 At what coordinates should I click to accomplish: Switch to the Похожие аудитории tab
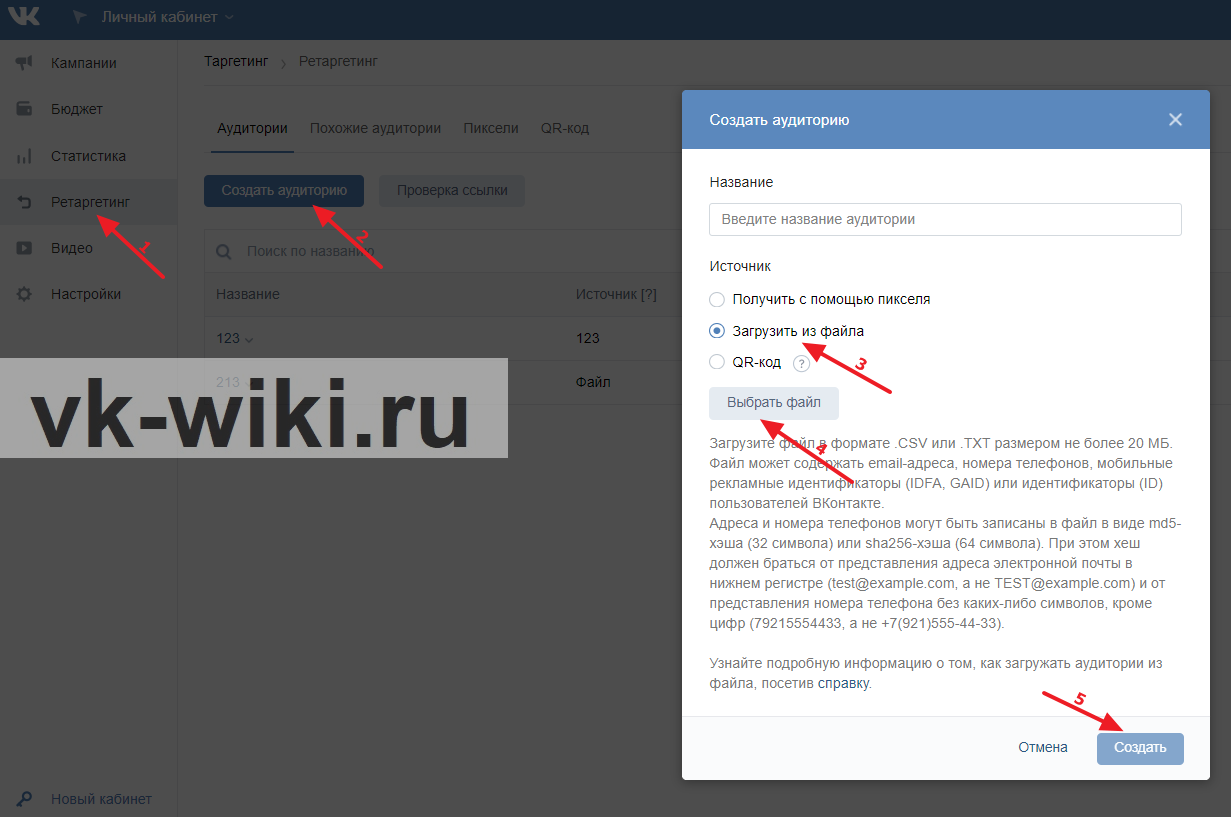click(x=375, y=128)
